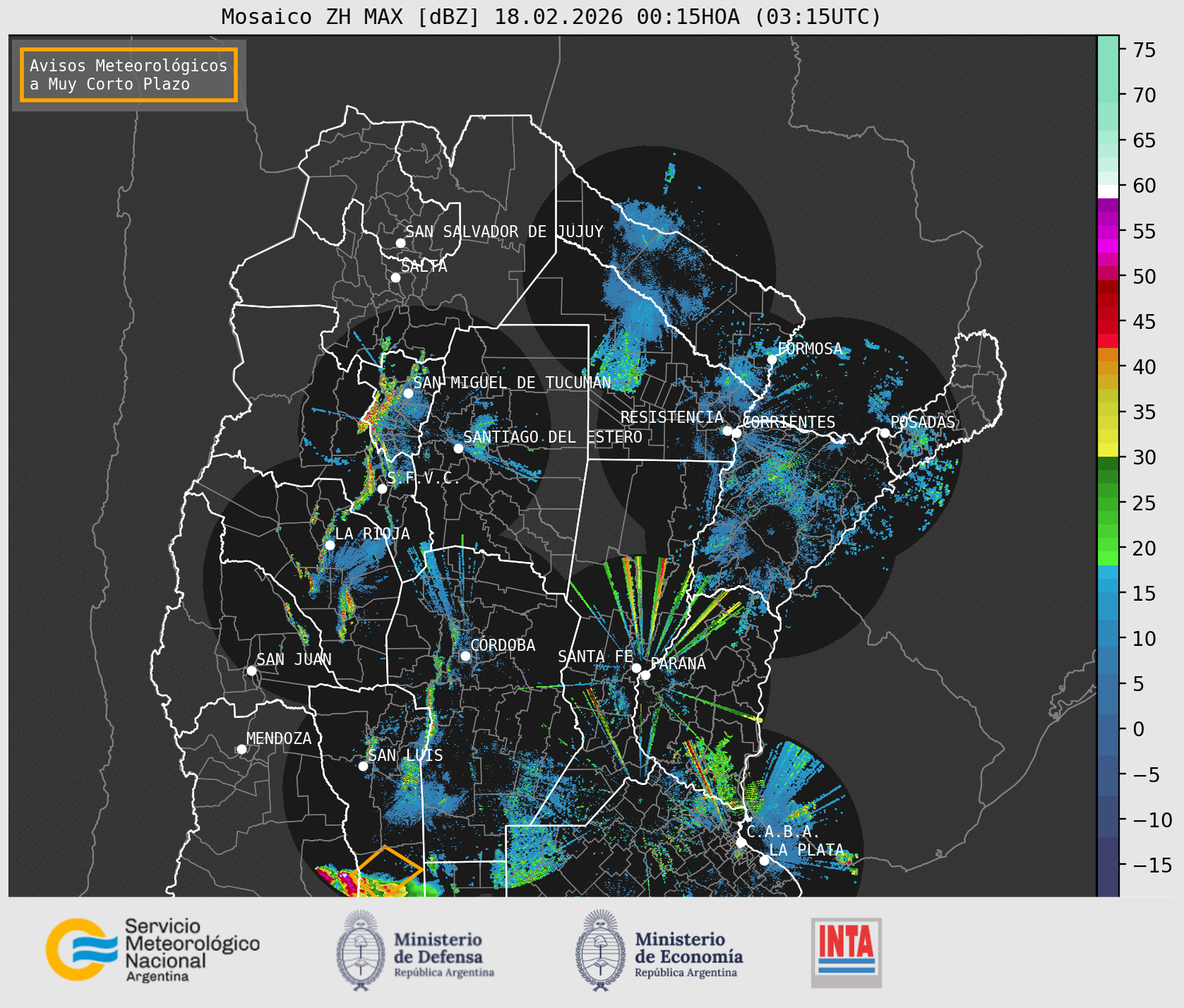The width and height of the screenshot is (1184, 1008).
Task: Click the magenta 55 dBZ colorbar segment
Action: (x=1108, y=232)
